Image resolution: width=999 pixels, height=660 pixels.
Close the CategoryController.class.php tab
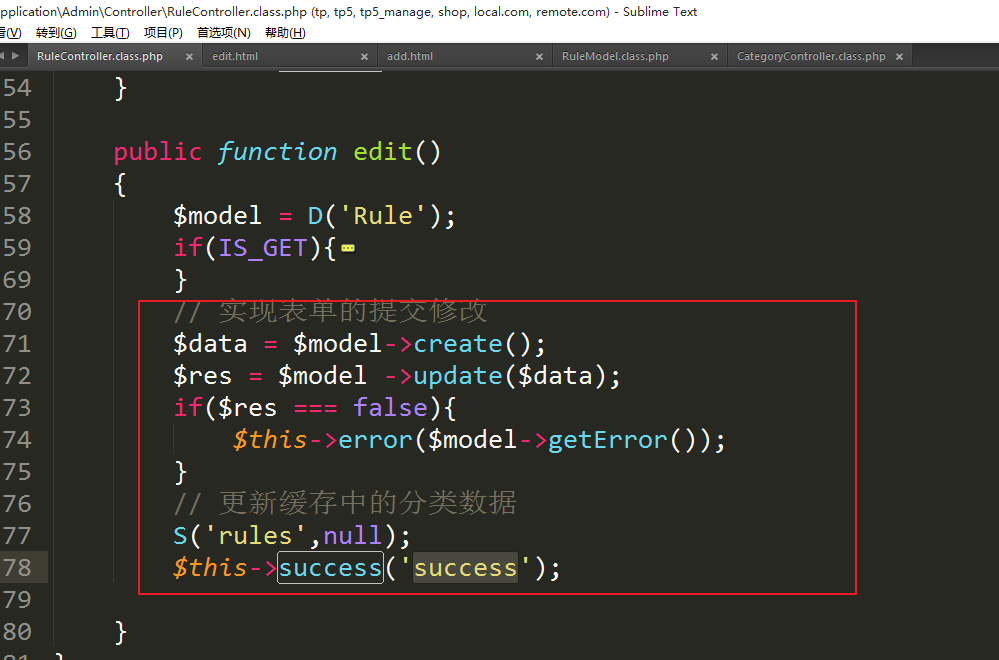point(899,57)
